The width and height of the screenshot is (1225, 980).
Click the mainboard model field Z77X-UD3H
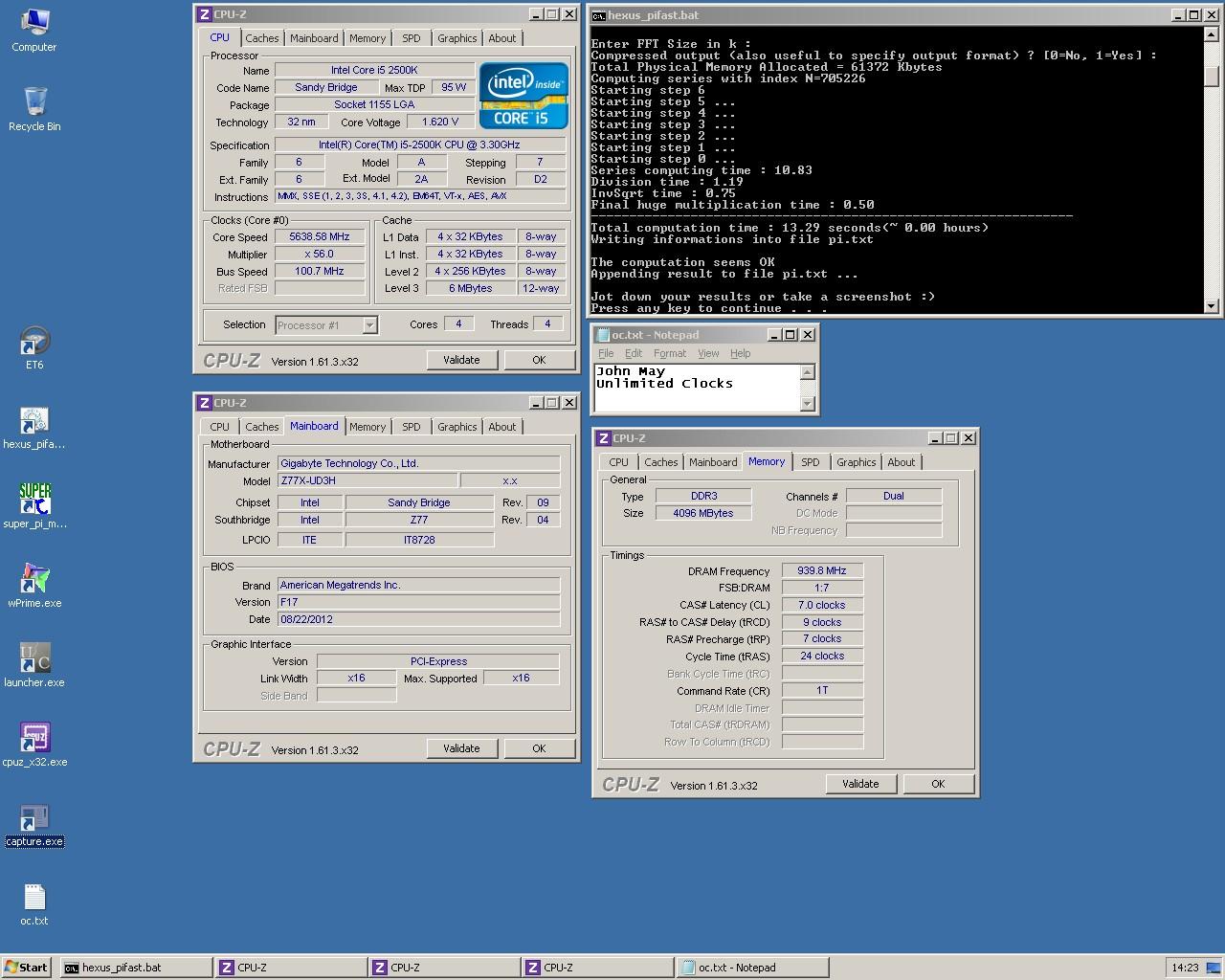(x=367, y=480)
